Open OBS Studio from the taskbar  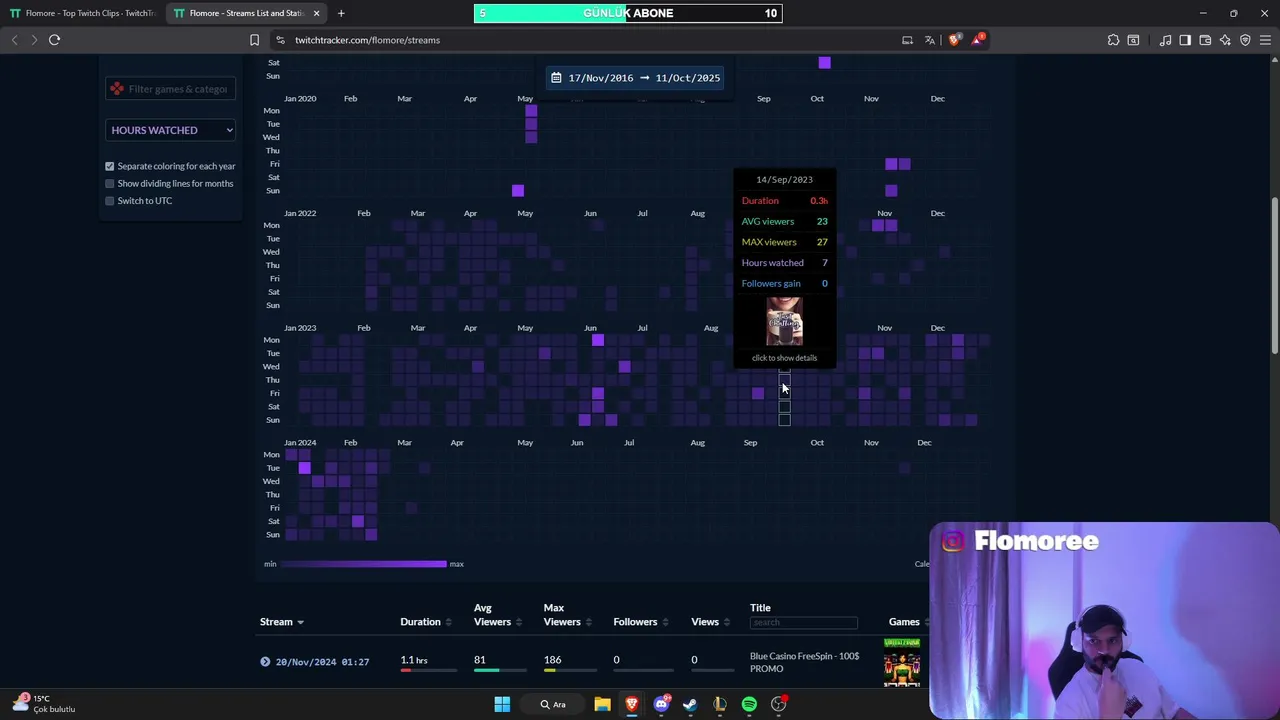pyautogui.click(x=779, y=704)
